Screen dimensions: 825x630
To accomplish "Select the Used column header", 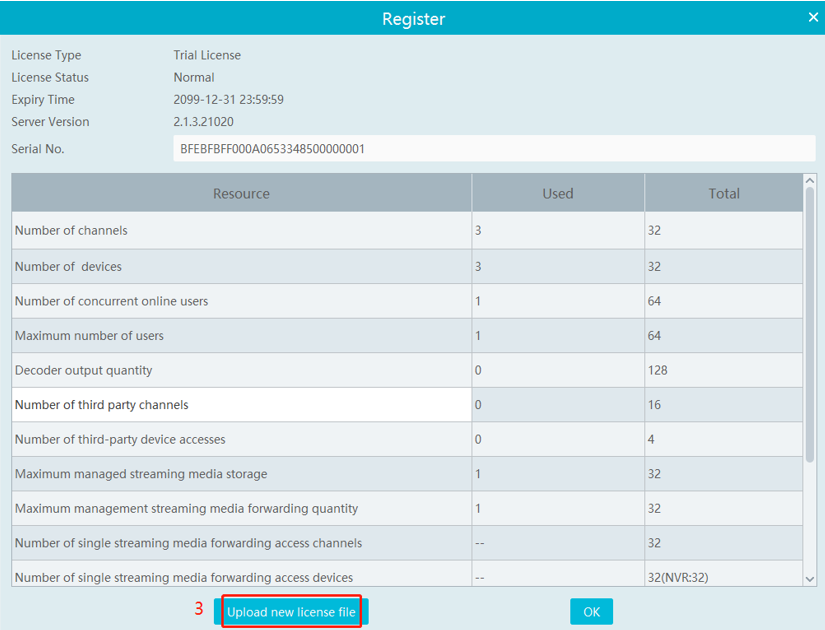I will click(557, 194).
